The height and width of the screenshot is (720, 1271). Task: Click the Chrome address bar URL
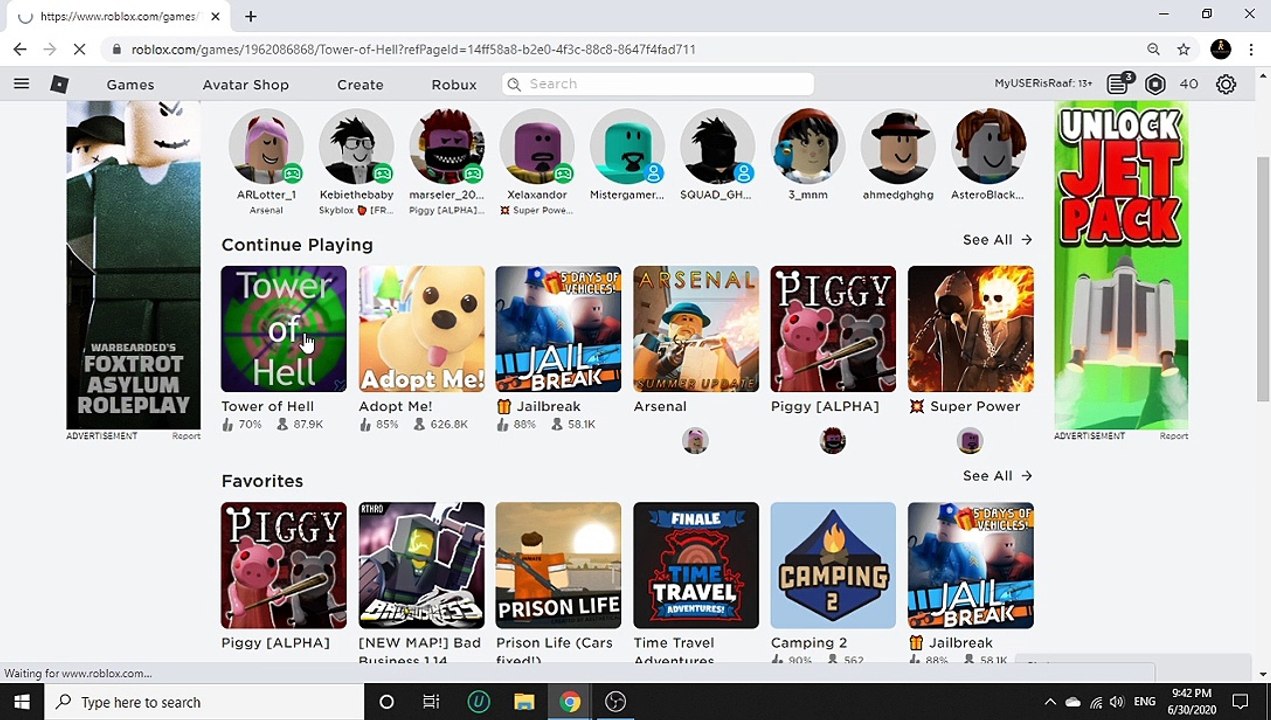click(414, 49)
